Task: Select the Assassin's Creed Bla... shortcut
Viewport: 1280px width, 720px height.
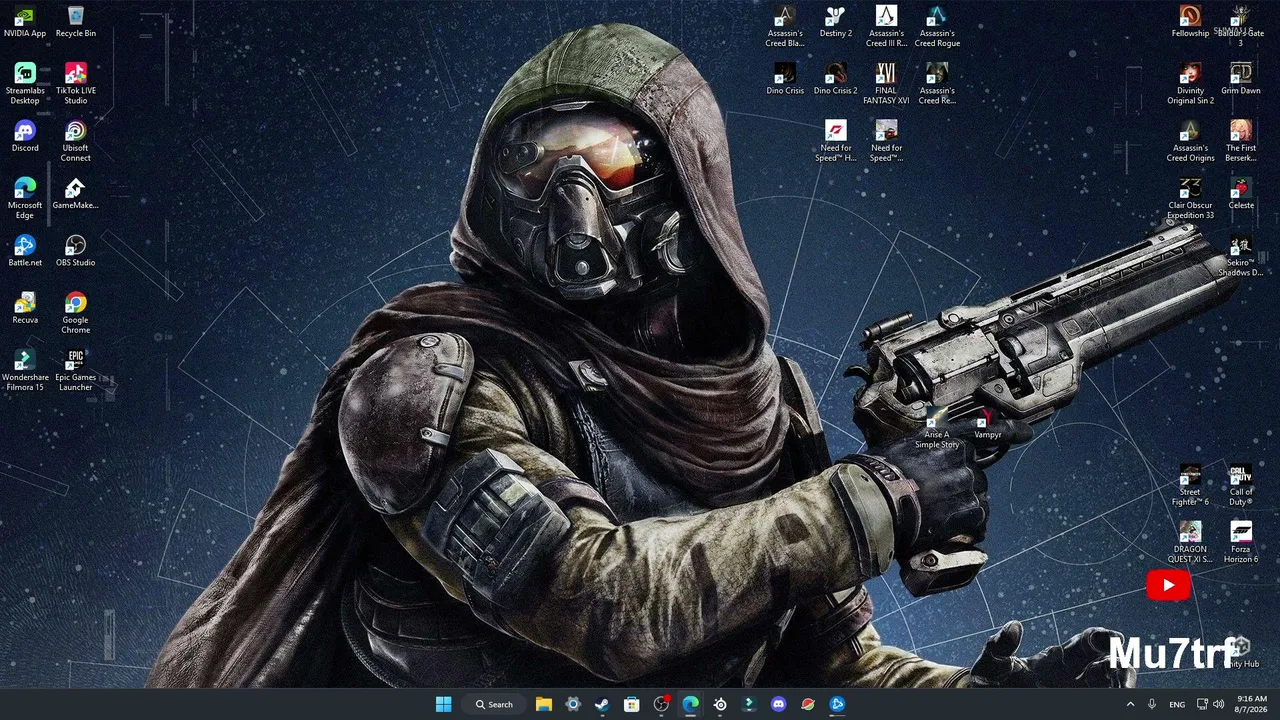Action: click(x=785, y=27)
